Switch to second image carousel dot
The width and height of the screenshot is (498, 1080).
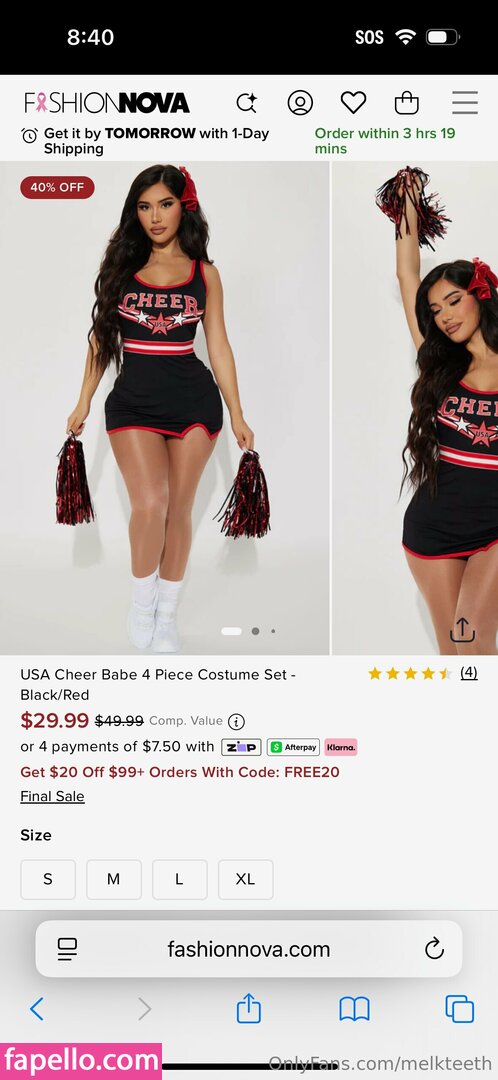[x=256, y=630]
